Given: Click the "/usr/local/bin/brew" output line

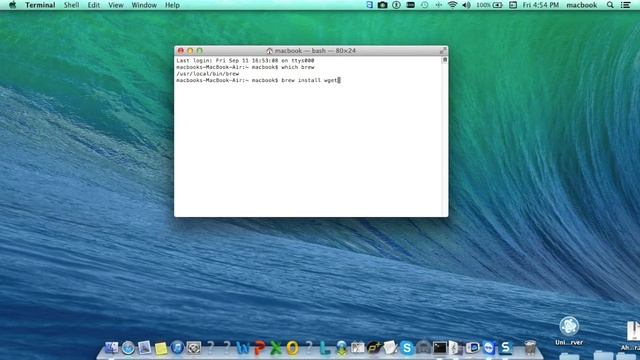Looking at the screenshot, I should click(x=208, y=74).
